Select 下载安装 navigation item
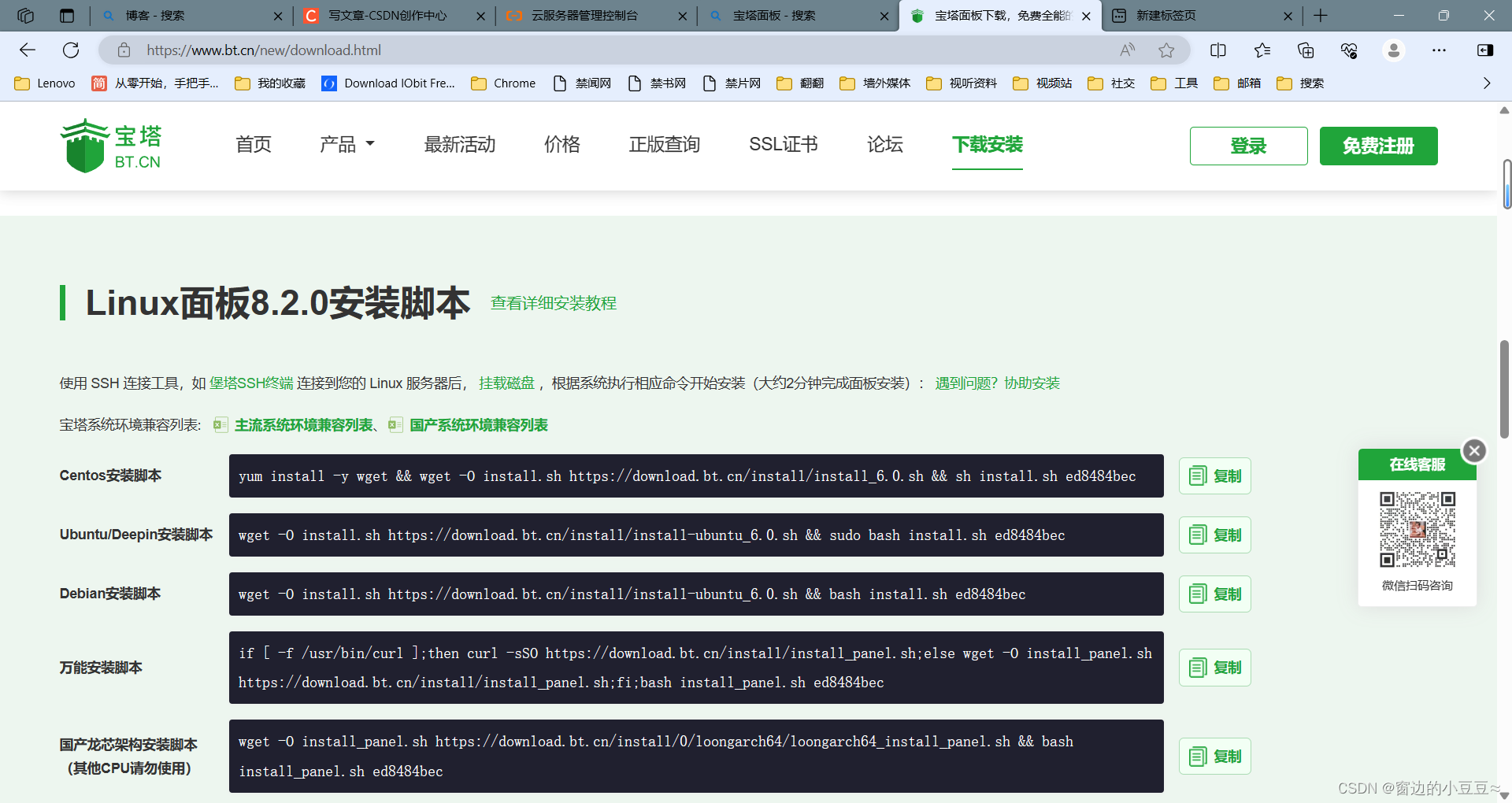 988,145
